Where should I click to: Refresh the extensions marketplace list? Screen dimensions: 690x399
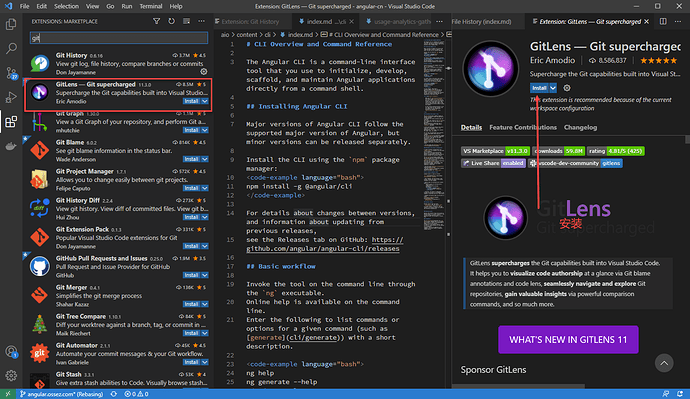click(x=171, y=21)
